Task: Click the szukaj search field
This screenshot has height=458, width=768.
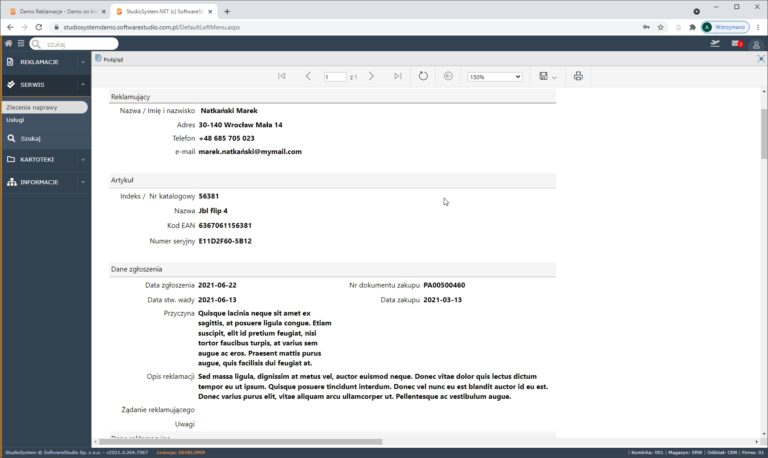Action: pos(78,44)
